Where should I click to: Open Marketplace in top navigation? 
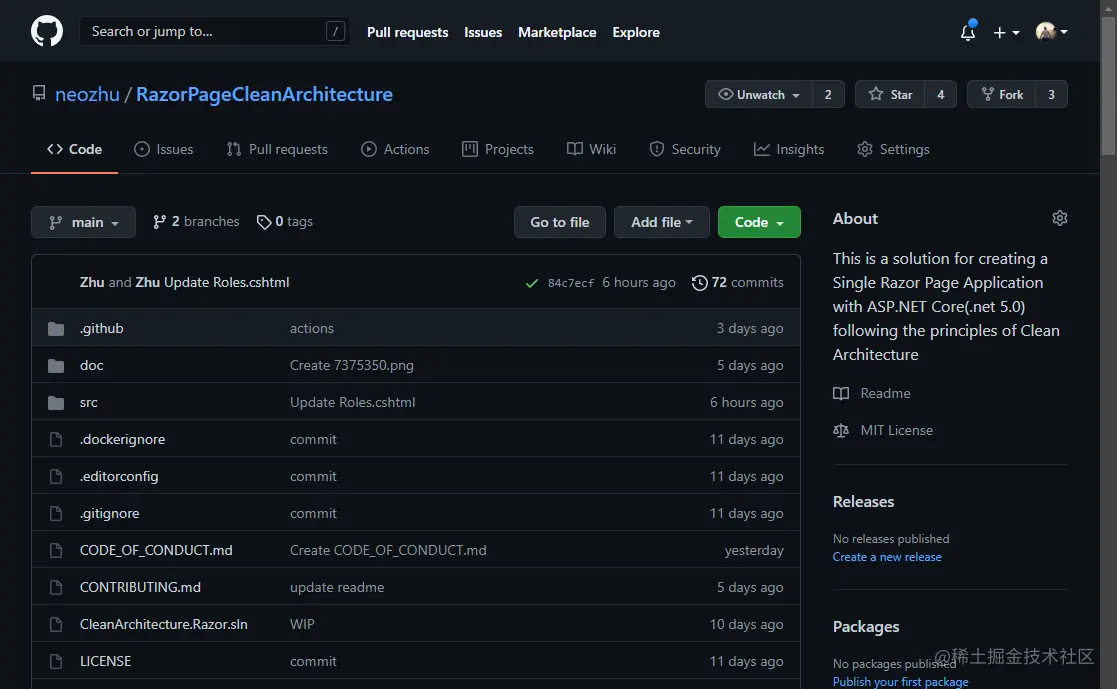point(557,32)
